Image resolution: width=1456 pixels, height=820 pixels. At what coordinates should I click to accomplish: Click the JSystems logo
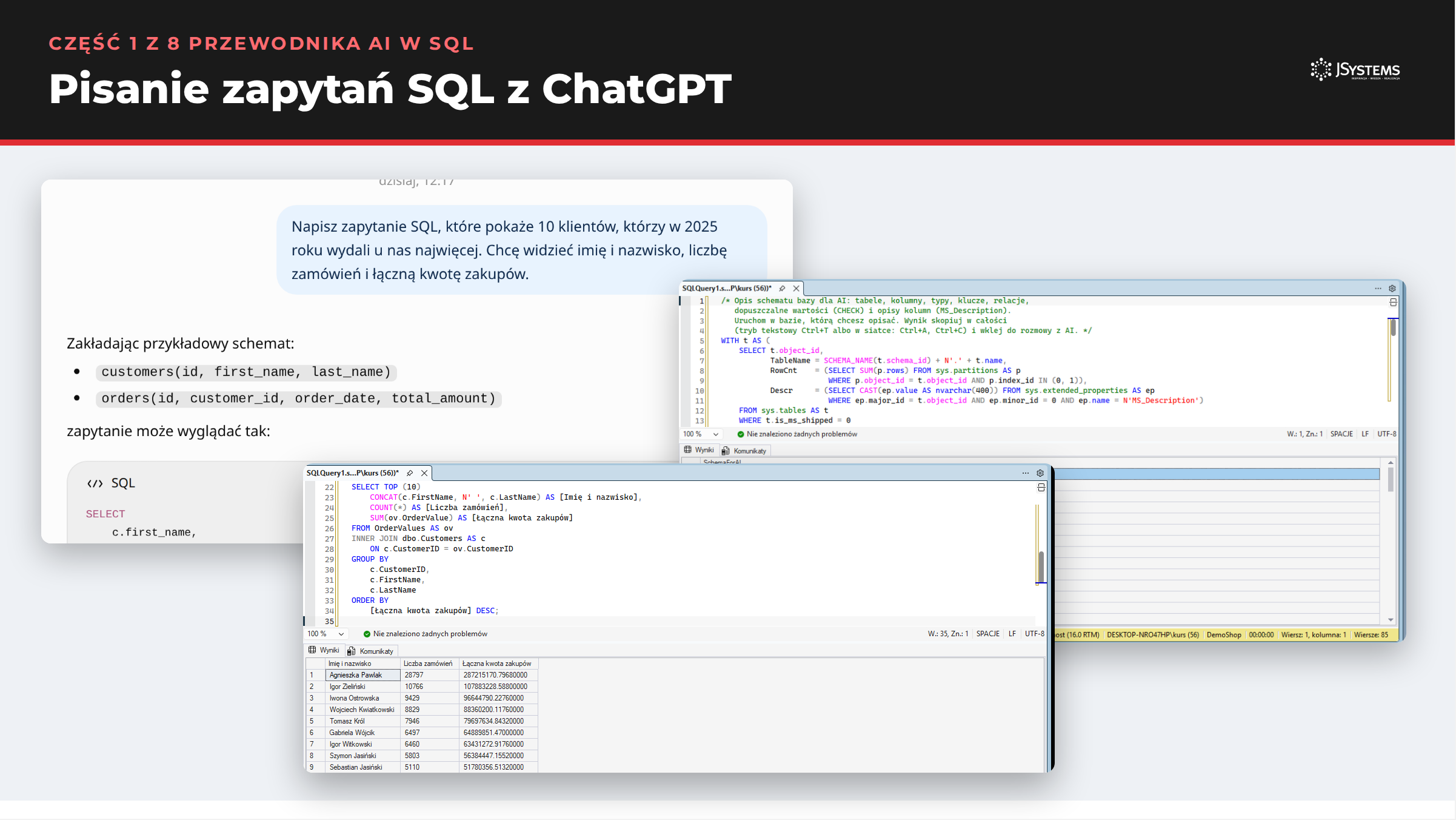pos(1355,70)
